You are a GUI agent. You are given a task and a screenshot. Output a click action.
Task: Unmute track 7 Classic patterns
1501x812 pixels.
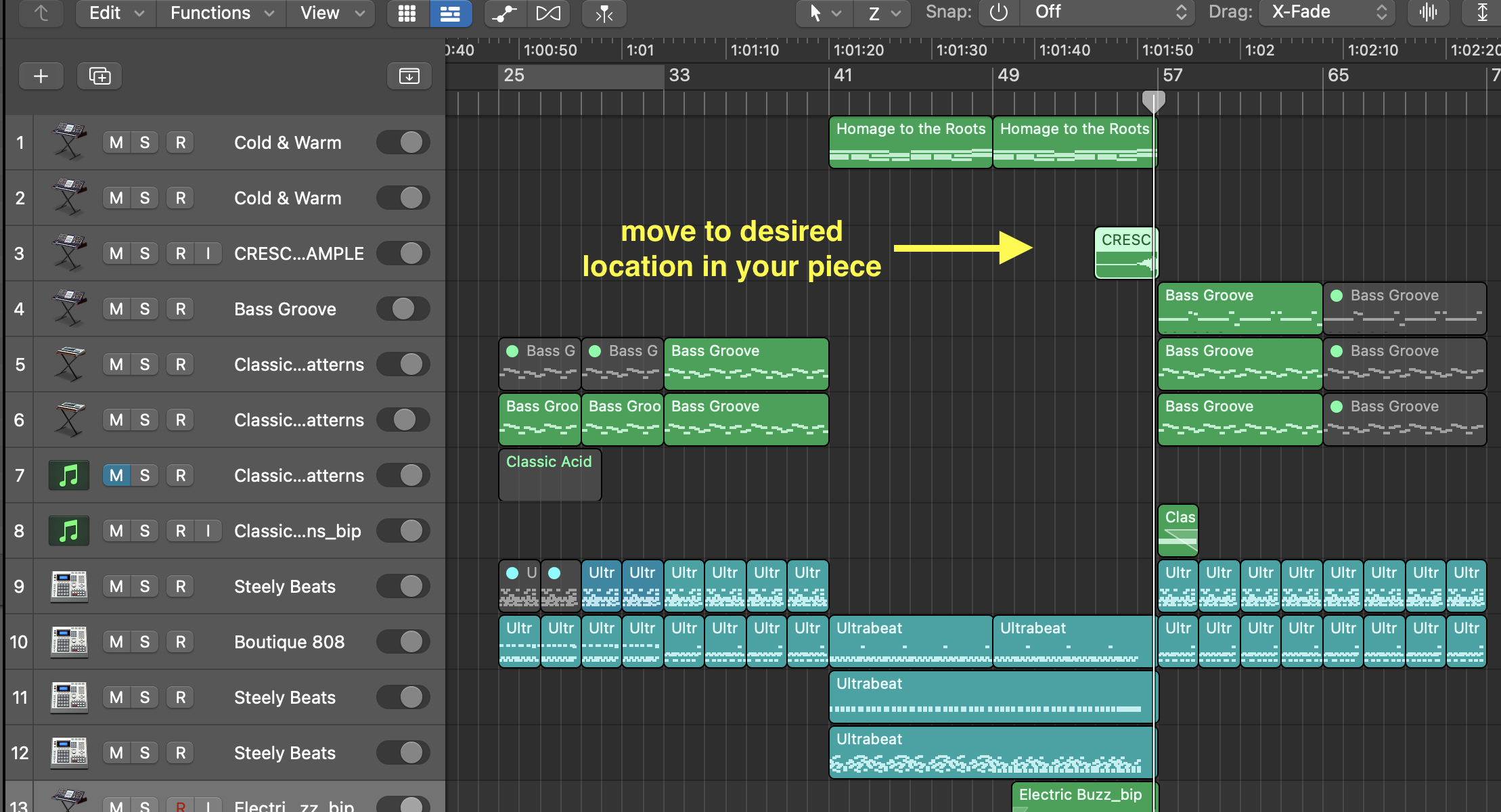116,475
